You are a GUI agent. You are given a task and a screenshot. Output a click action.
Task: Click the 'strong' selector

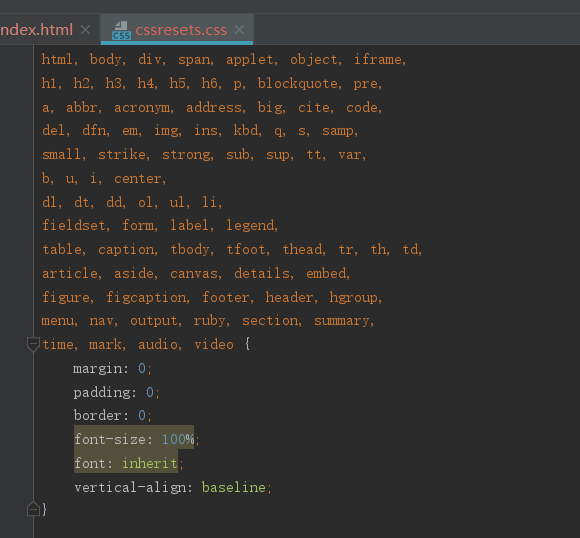[186, 154]
